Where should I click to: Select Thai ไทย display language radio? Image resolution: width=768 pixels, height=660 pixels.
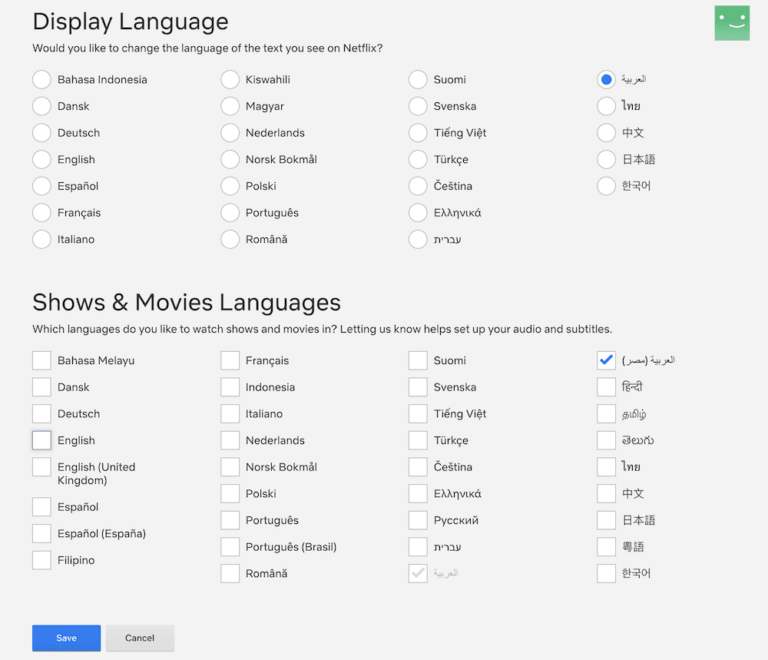tap(606, 106)
